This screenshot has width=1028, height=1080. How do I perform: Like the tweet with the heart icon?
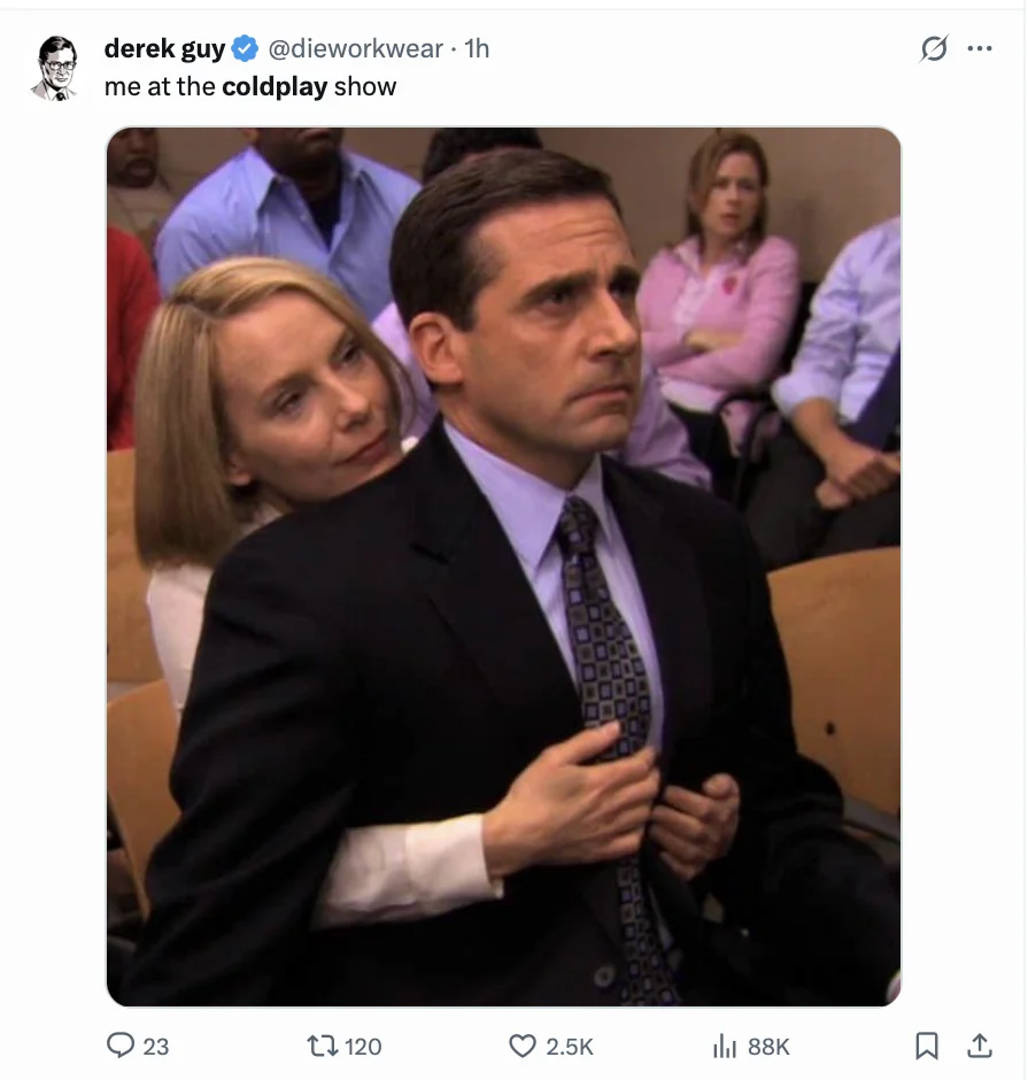point(523,1046)
